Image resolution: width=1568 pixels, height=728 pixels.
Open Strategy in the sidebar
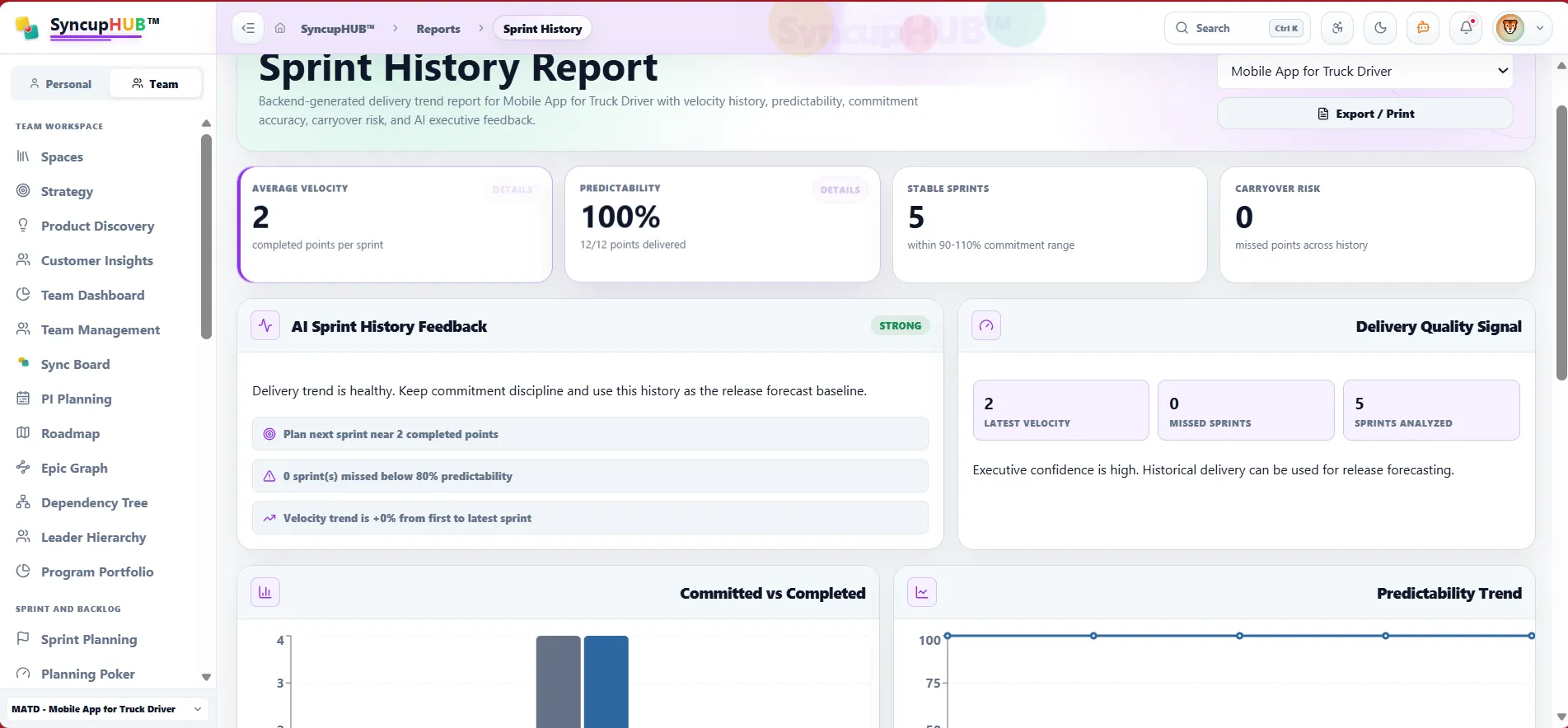tap(67, 191)
